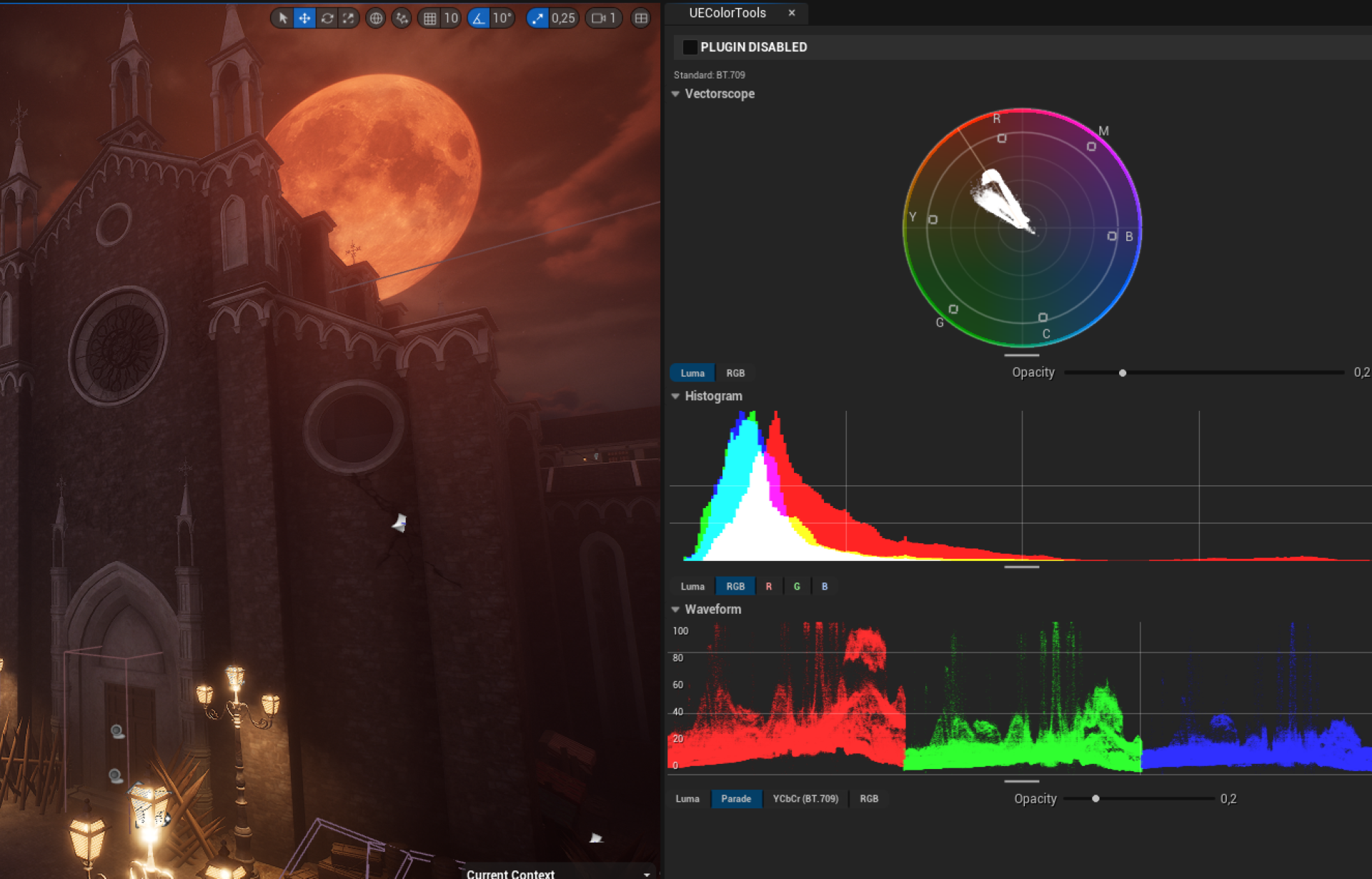Click the Waveform opacity value 0,2
This screenshot has width=1372, height=879.
tap(1228, 799)
